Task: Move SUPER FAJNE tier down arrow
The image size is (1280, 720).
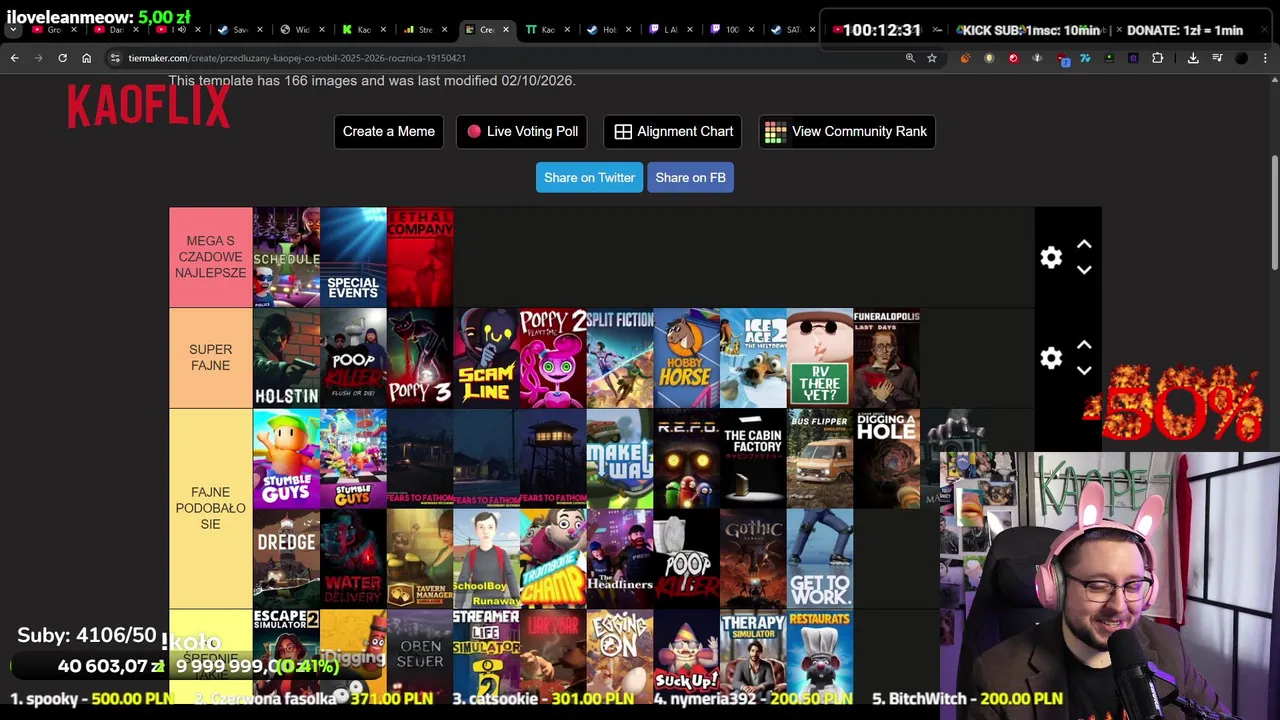Action: click(x=1084, y=370)
